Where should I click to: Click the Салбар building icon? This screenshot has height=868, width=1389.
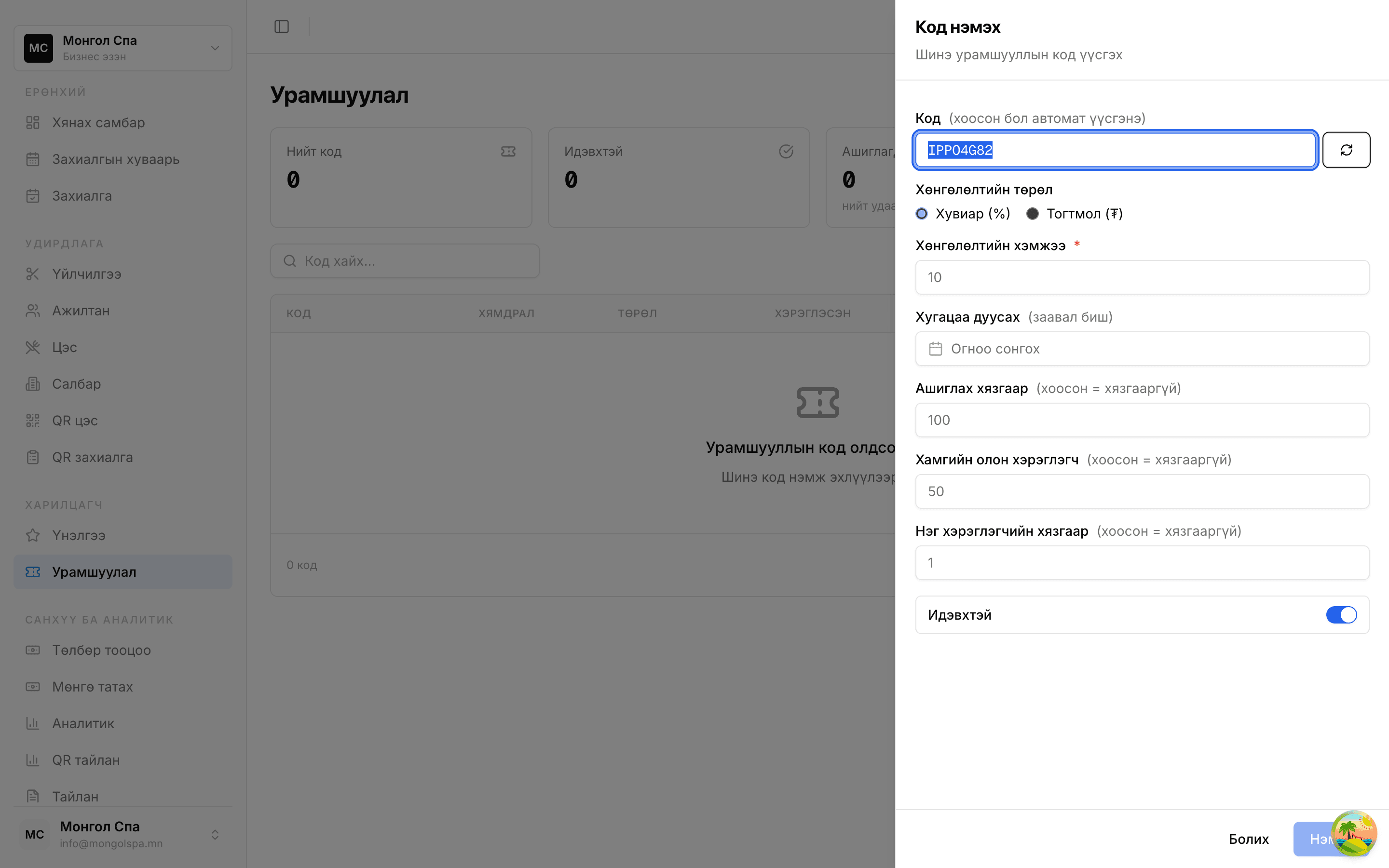click(x=33, y=384)
